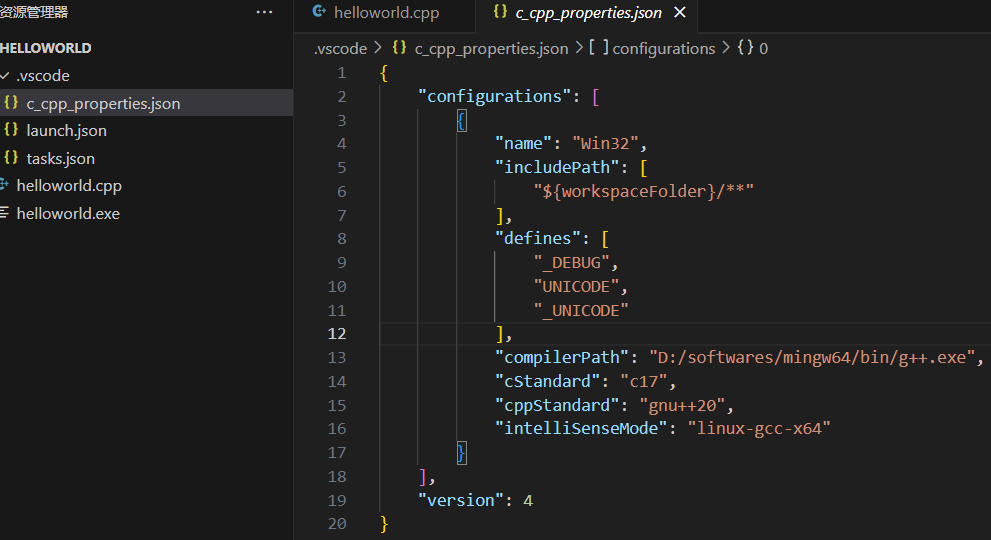Screen dimensions: 991x540
Task: Click line number 13 in the gutter
Action: [x=336, y=357]
